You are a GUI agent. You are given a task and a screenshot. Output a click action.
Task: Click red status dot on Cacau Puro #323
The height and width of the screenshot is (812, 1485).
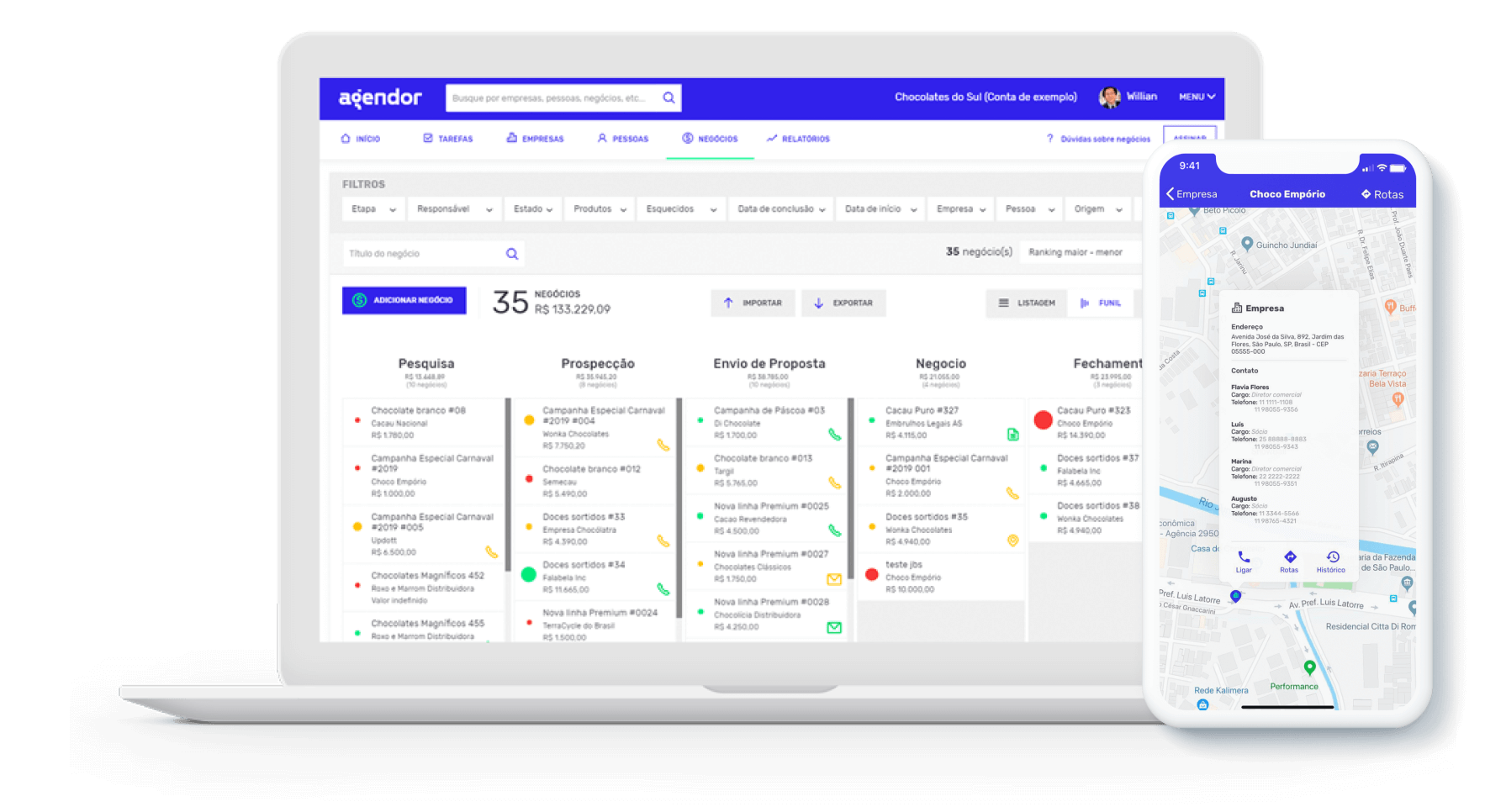1044,420
